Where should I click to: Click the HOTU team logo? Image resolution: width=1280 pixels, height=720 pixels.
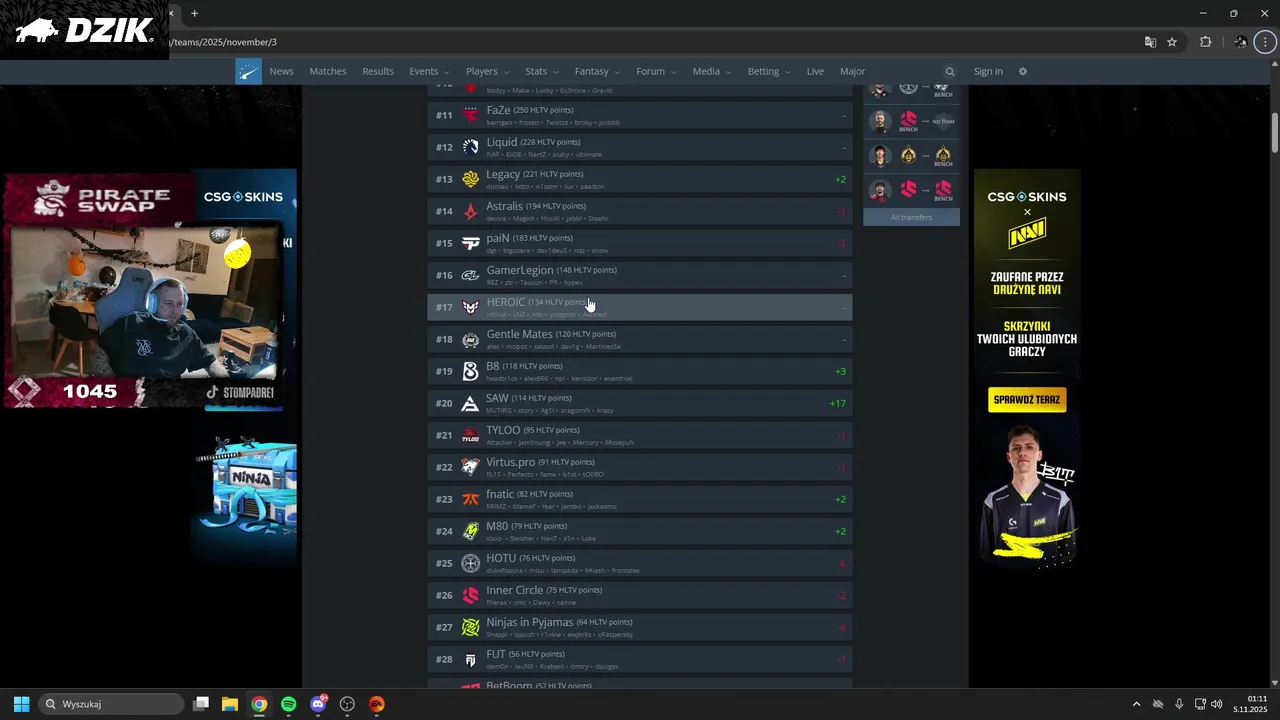point(470,563)
